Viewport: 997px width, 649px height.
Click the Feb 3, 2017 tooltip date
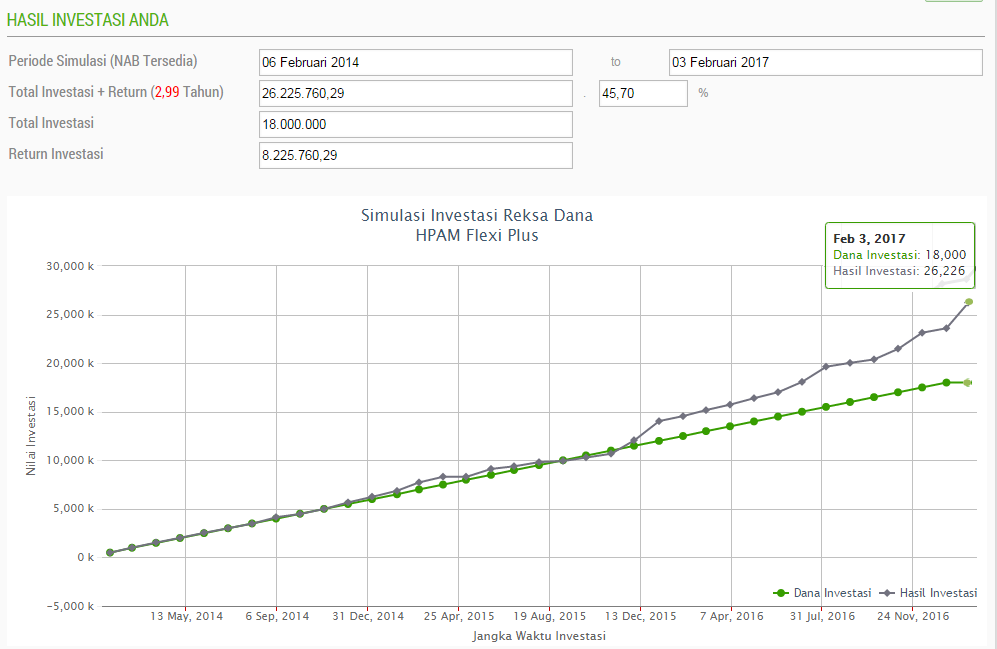[869, 239]
